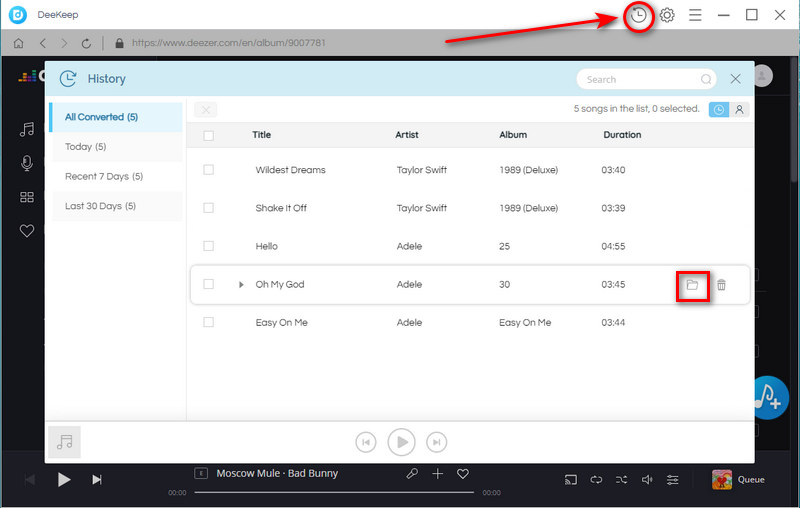Close the History panel
The width and height of the screenshot is (800, 508).
coord(735,79)
